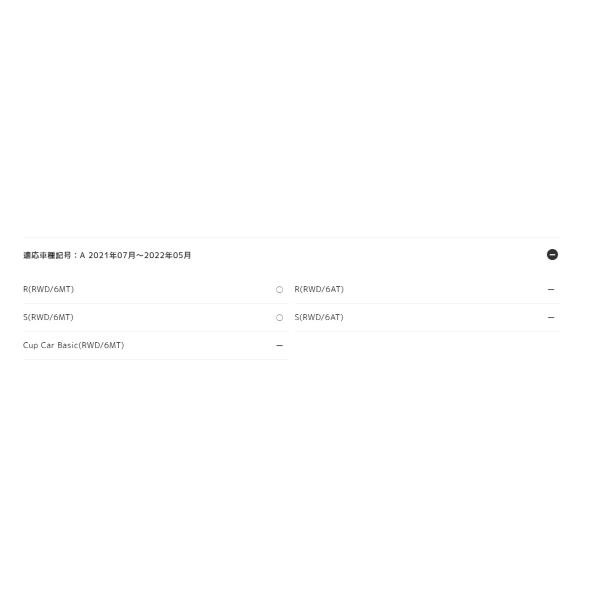600x600 pixels.
Task: Click the dash mark for Cup Car Basic
Action: pos(279,345)
